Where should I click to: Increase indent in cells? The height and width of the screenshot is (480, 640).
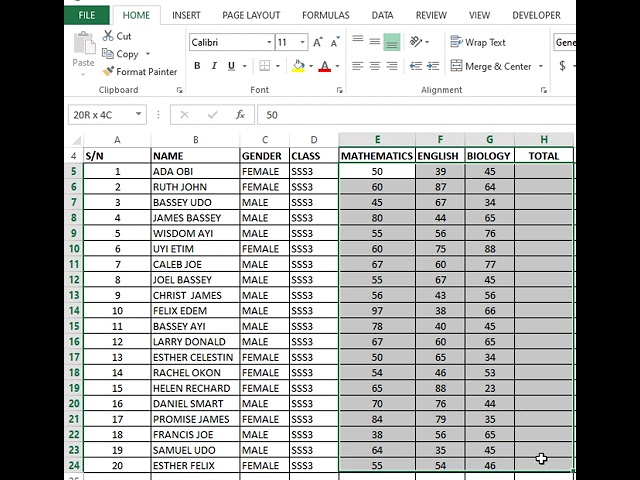coord(433,66)
